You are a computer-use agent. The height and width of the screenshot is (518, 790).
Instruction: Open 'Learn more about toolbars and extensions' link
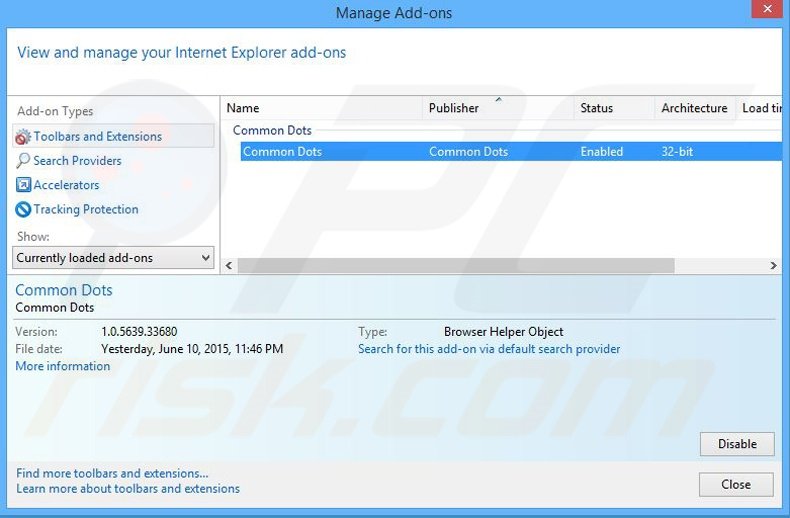click(128, 488)
